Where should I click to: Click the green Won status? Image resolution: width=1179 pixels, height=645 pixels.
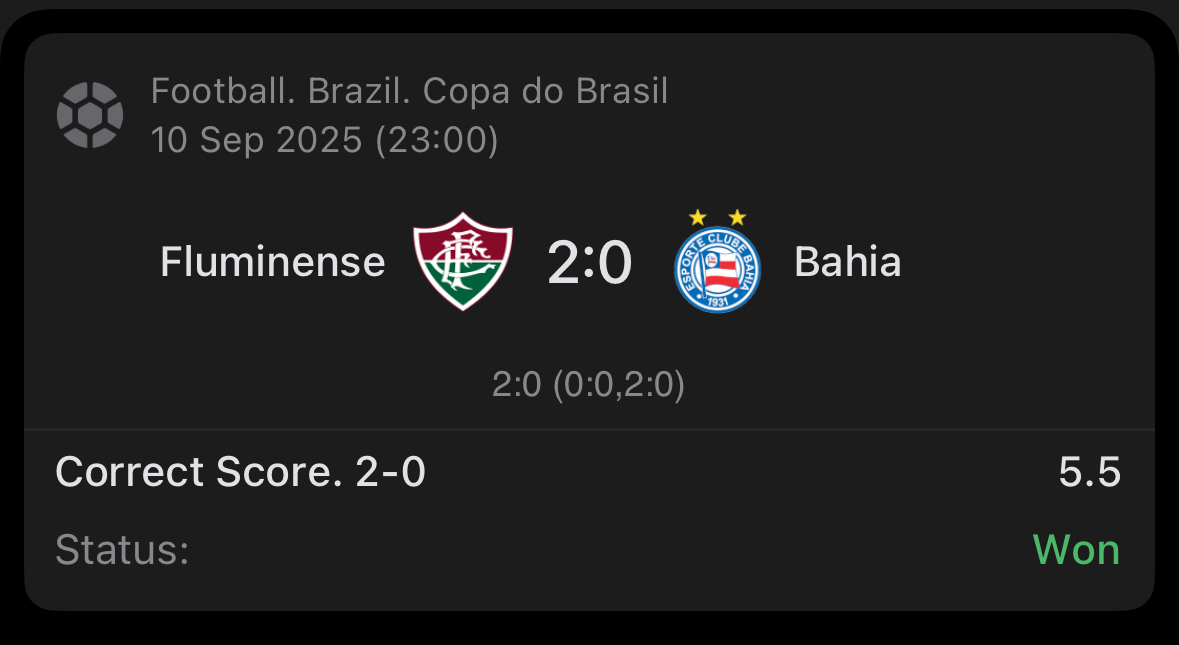(x=1076, y=550)
